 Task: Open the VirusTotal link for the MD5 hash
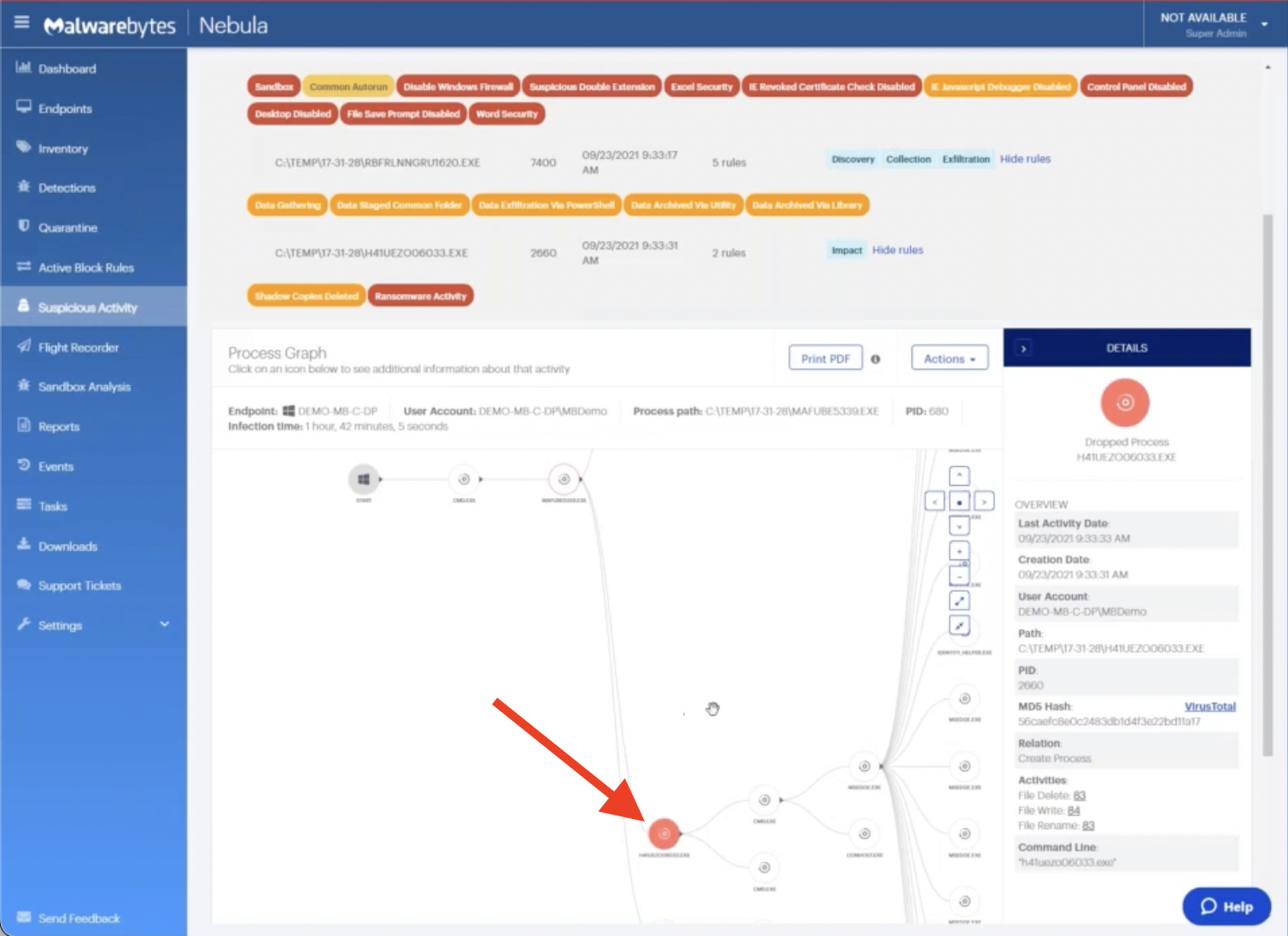(1209, 706)
